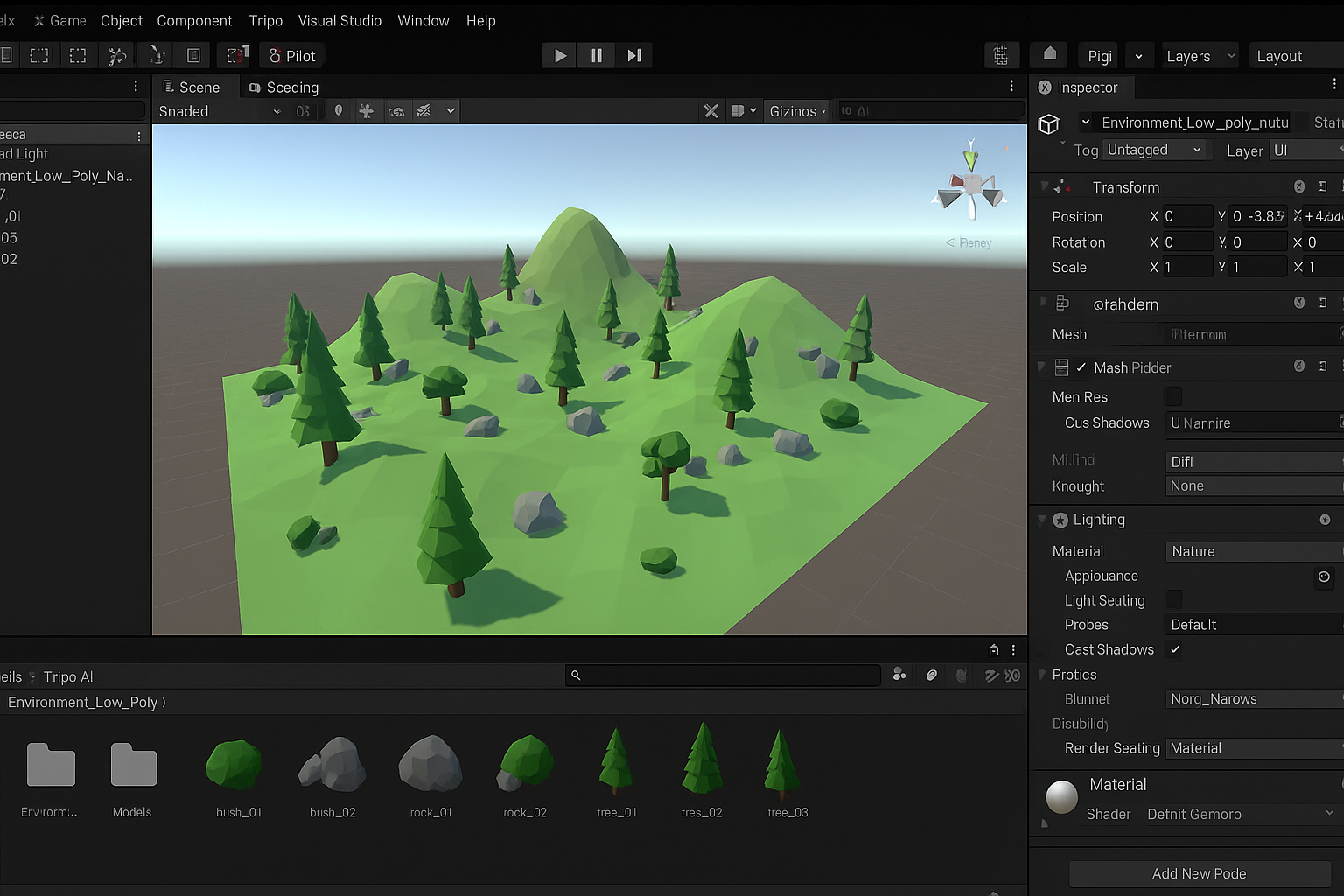Click the Add New Pode button
Viewport: 1344px width, 896px height.
pos(1199,873)
